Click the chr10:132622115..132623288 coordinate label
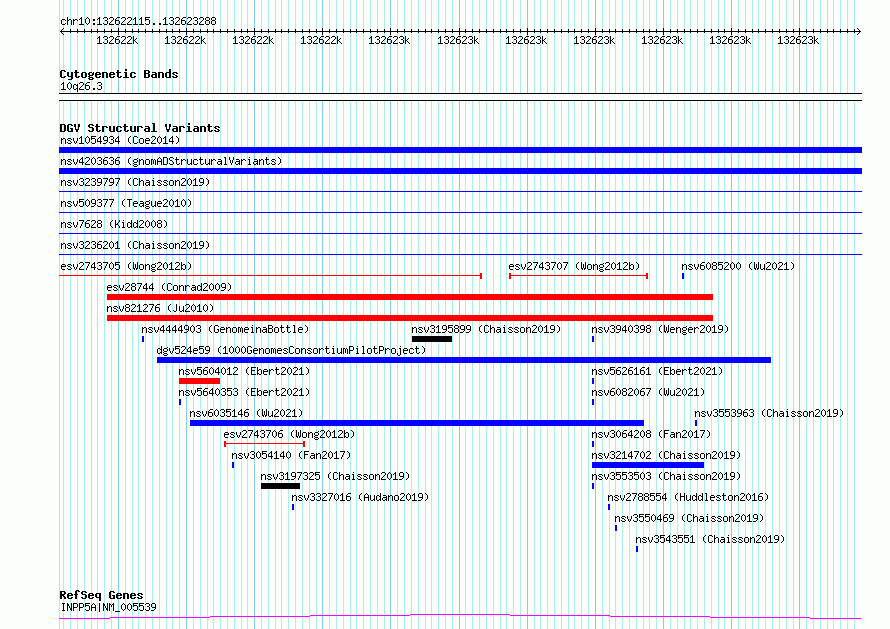This screenshot has height=629, width=890. (x=138, y=22)
